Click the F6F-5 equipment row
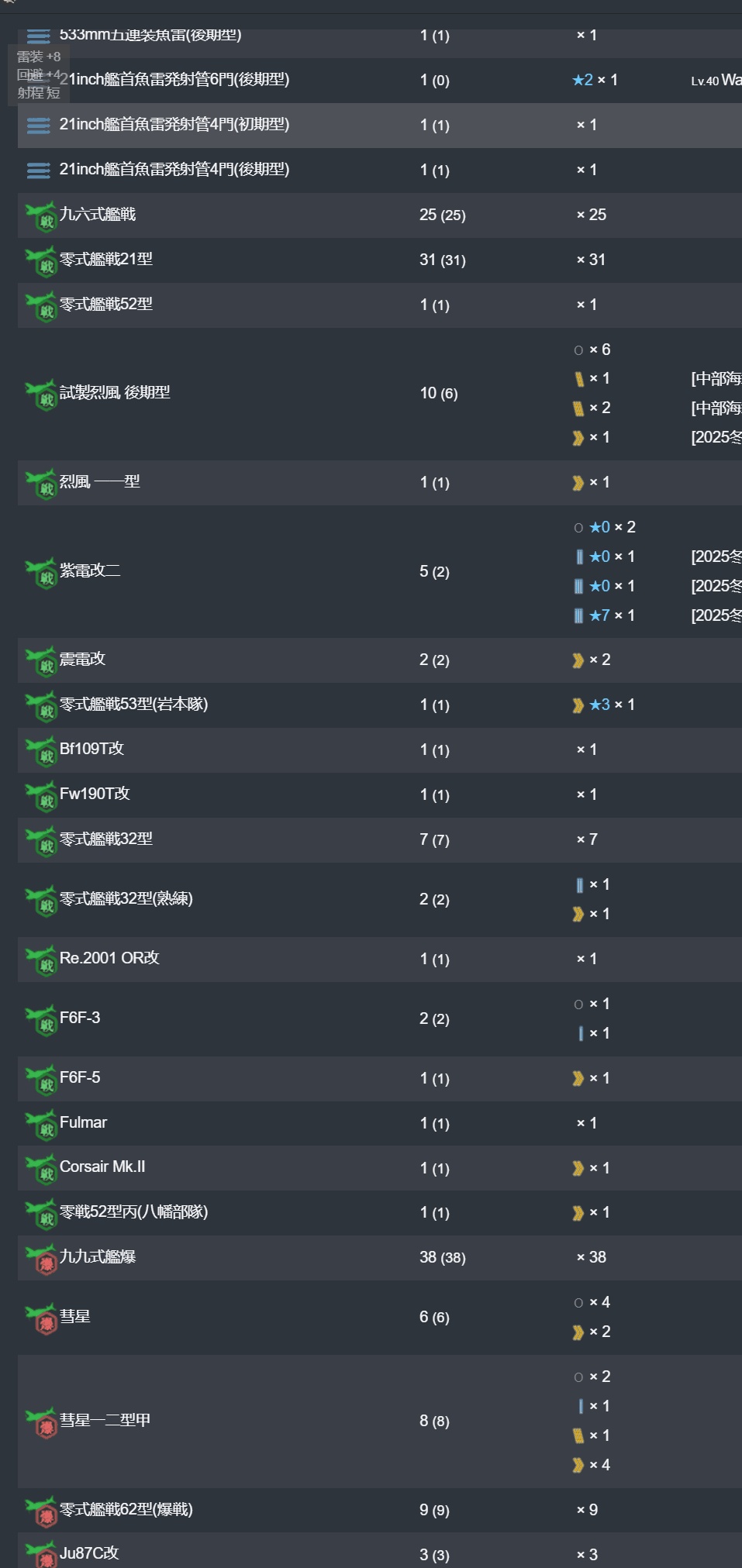The width and height of the screenshot is (742, 1568). [380, 1078]
